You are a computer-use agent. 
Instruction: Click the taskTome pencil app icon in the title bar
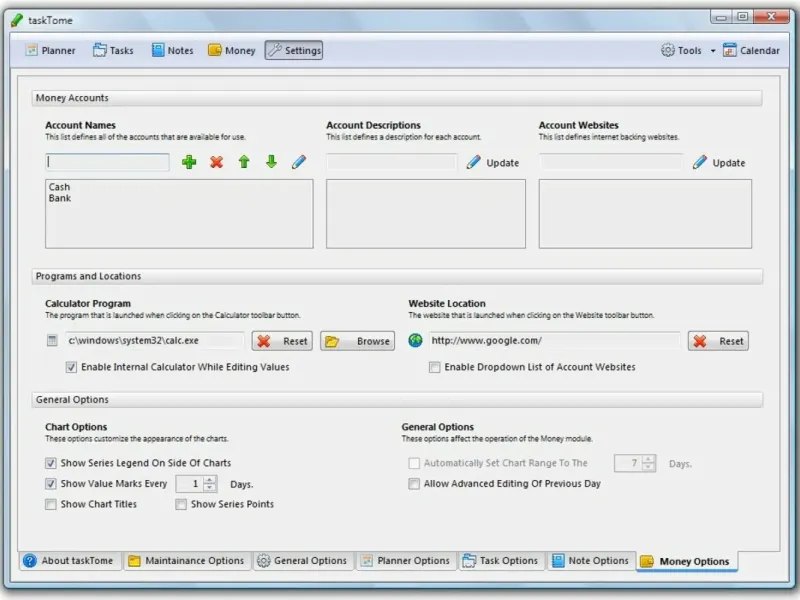[17, 20]
